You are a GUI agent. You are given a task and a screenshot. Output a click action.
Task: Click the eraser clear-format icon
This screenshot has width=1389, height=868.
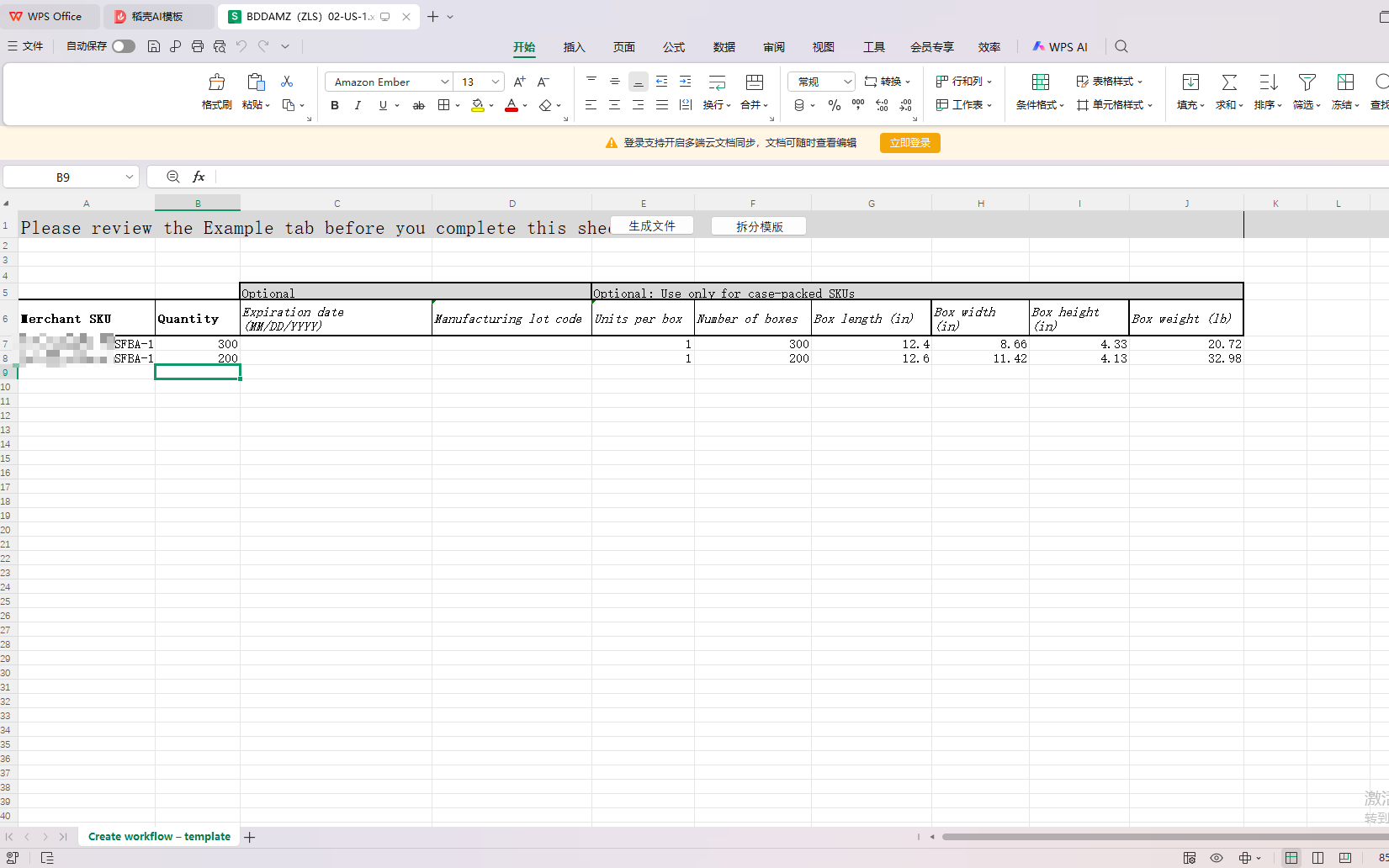pos(545,105)
